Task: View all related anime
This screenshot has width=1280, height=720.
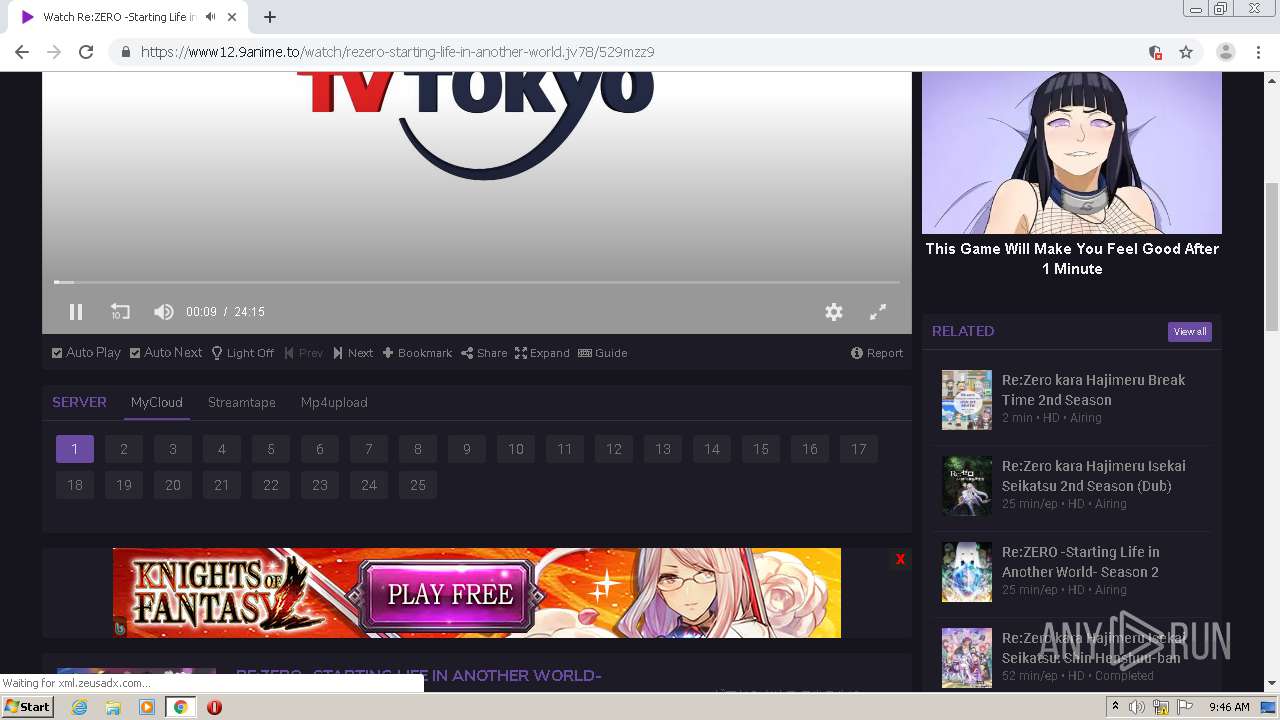Action: click(x=1190, y=331)
